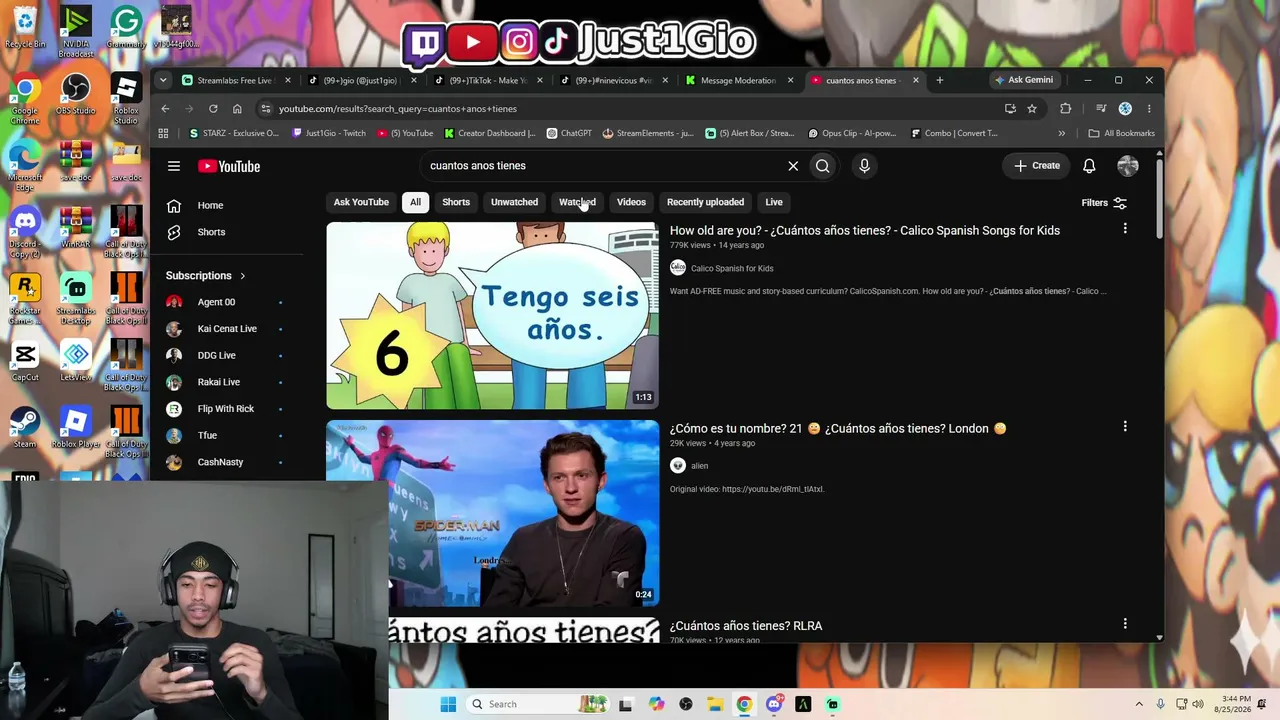This screenshot has height=720, width=1280.
Task: Open YouTube notifications bell
Action: tap(1089, 166)
